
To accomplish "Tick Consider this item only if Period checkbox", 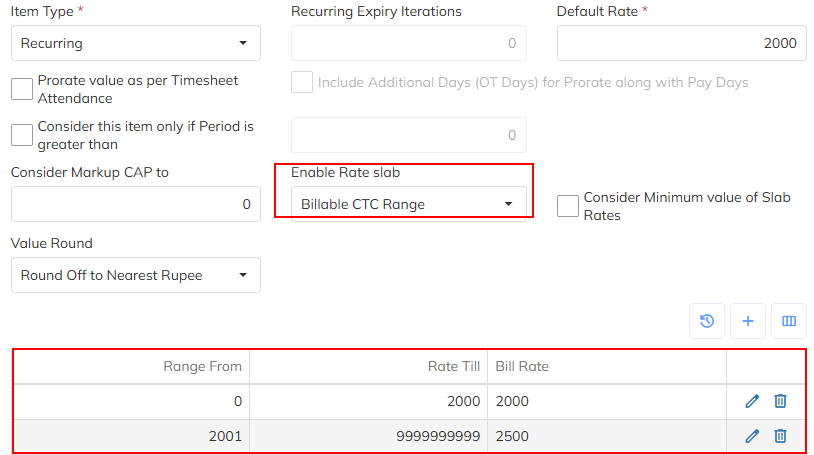I will pos(22,135).
